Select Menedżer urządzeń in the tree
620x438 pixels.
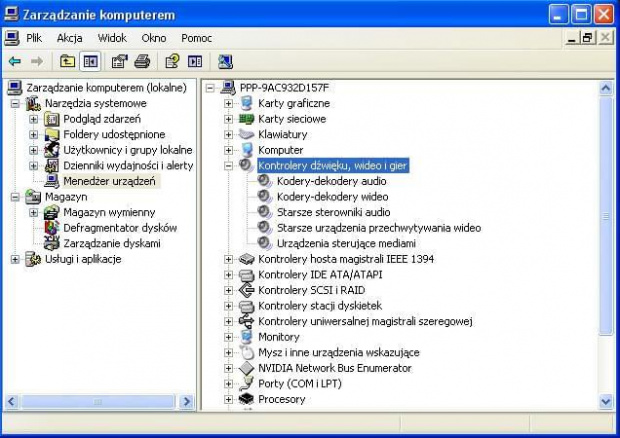pyautogui.click(x=110, y=181)
